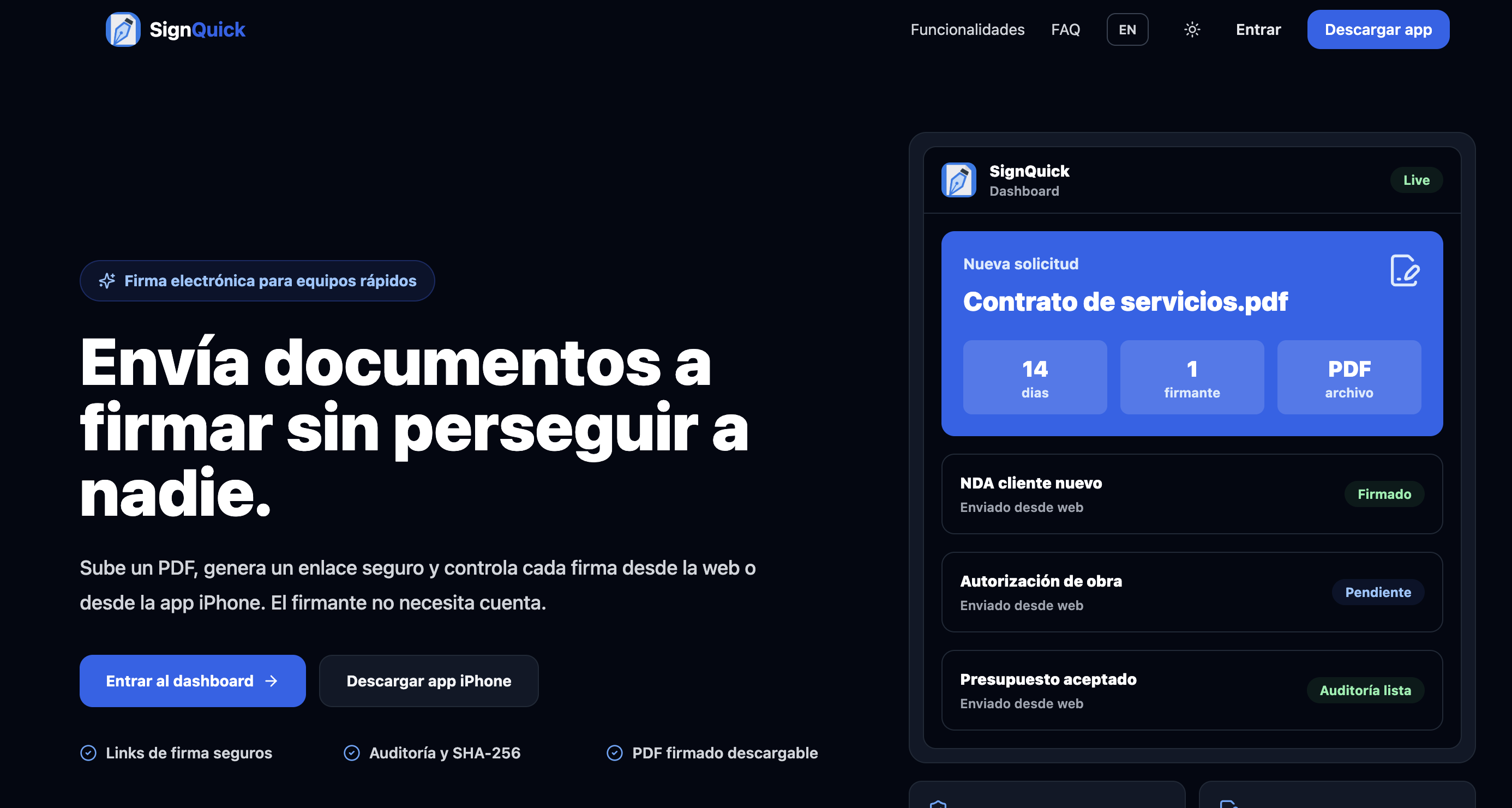Image resolution: width=1512 pixels, height=808 pixels.
Task: Click arrow icon on Entrar al dashboard
Action: tap(271, 680)
